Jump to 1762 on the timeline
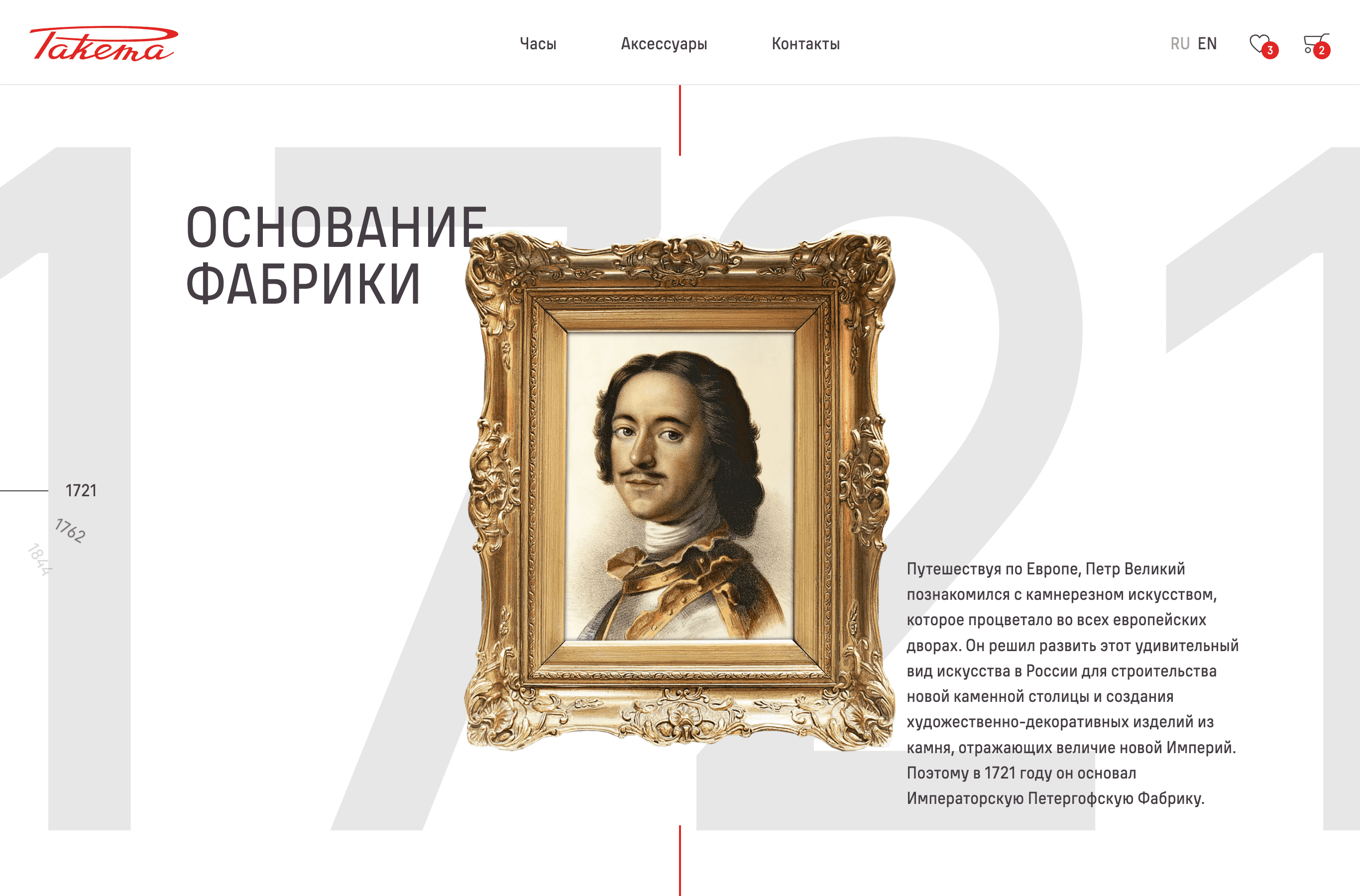The image size is (1360, 896). click(70, 530)
